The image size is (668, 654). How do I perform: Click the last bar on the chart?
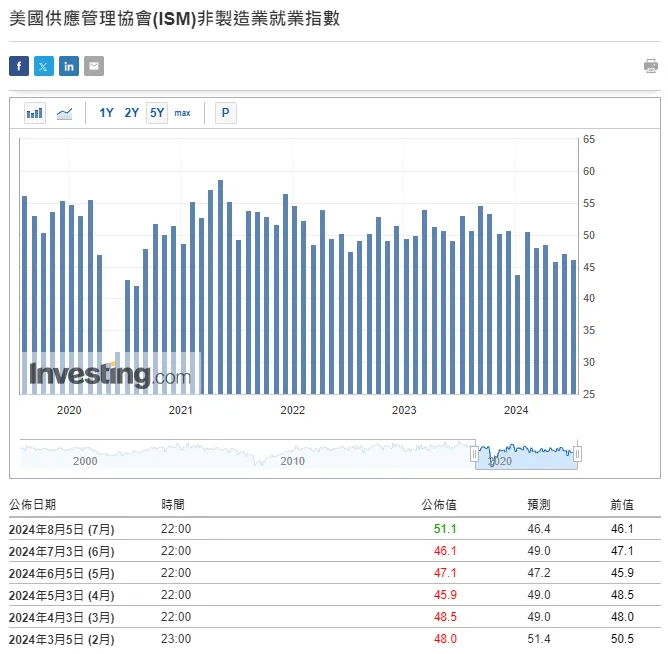click(573, 327)
